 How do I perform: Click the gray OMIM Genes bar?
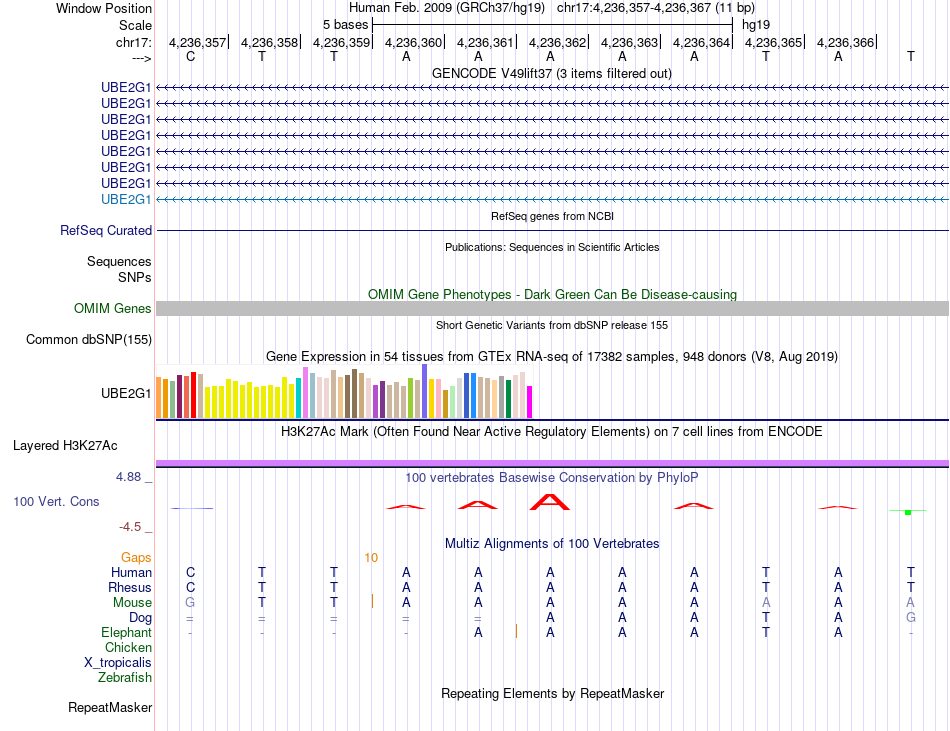pyautogui.click(x=552, y=308)
